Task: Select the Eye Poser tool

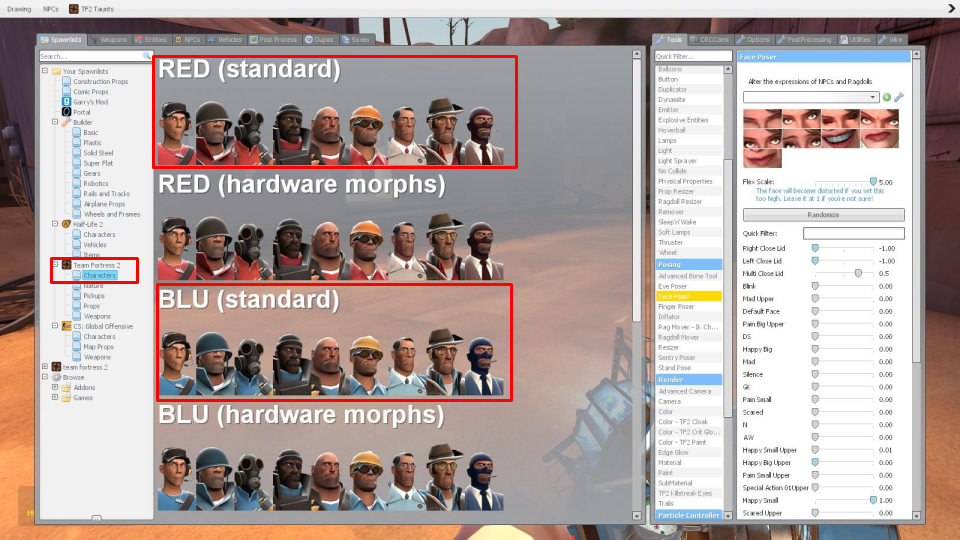Action: (x=689, y=286)
